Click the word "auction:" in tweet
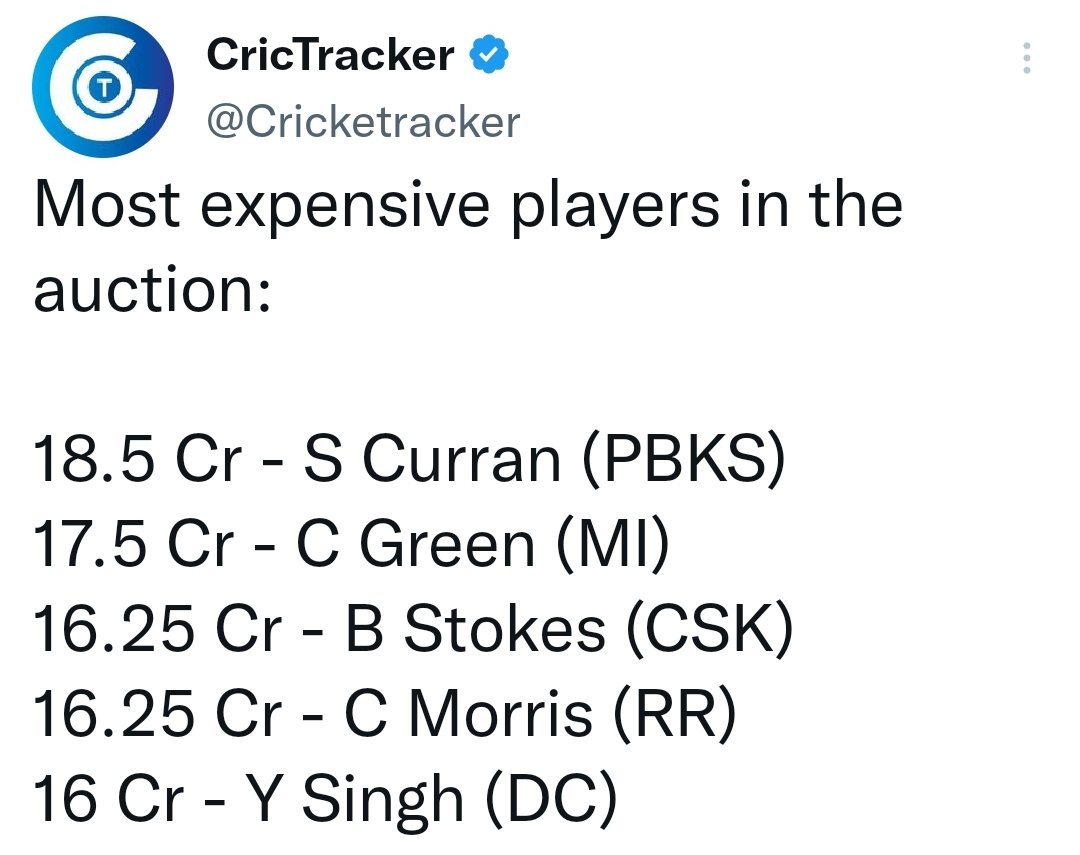Screen dimensions: 1080x855 point(152,290)
